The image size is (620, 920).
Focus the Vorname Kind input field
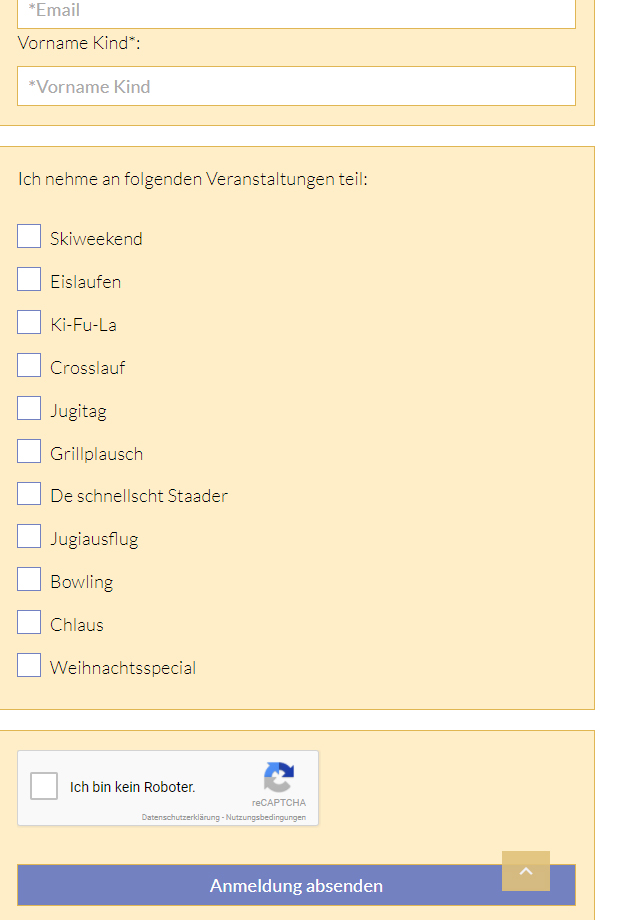pyautogui.click(x=296, y=86)
